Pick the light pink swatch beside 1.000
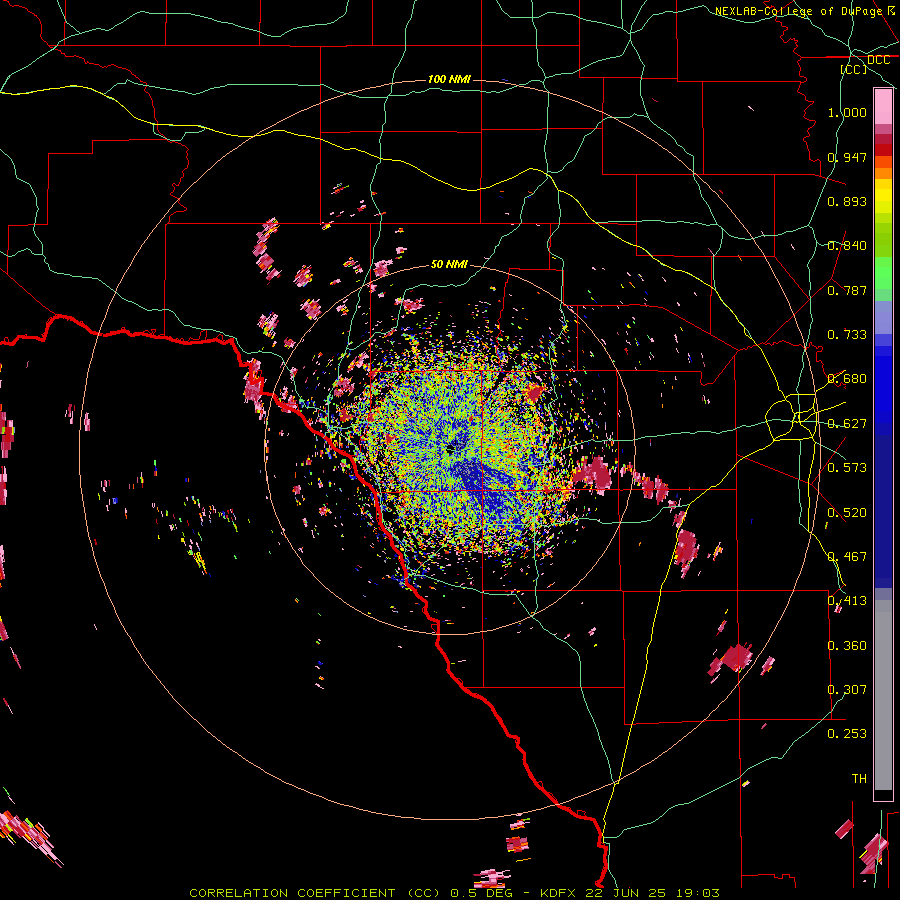This screenshot has height=900, width=900. click(x=883, y=107)
